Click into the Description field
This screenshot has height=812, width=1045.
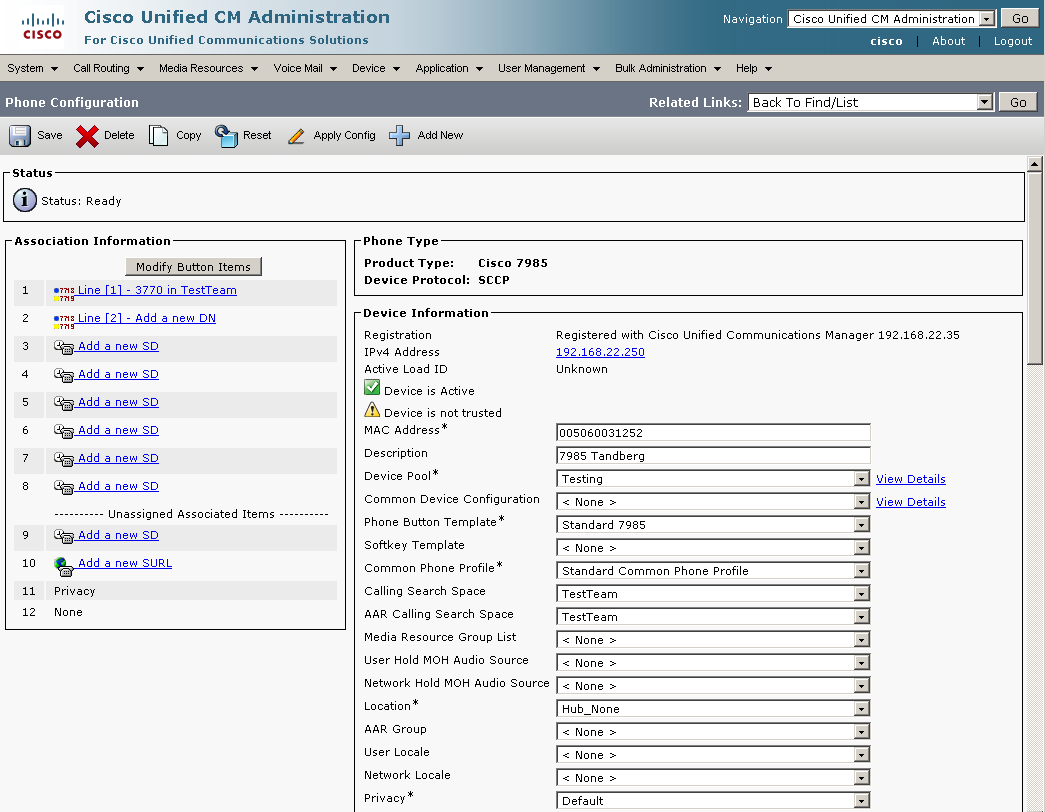(713, 456)
